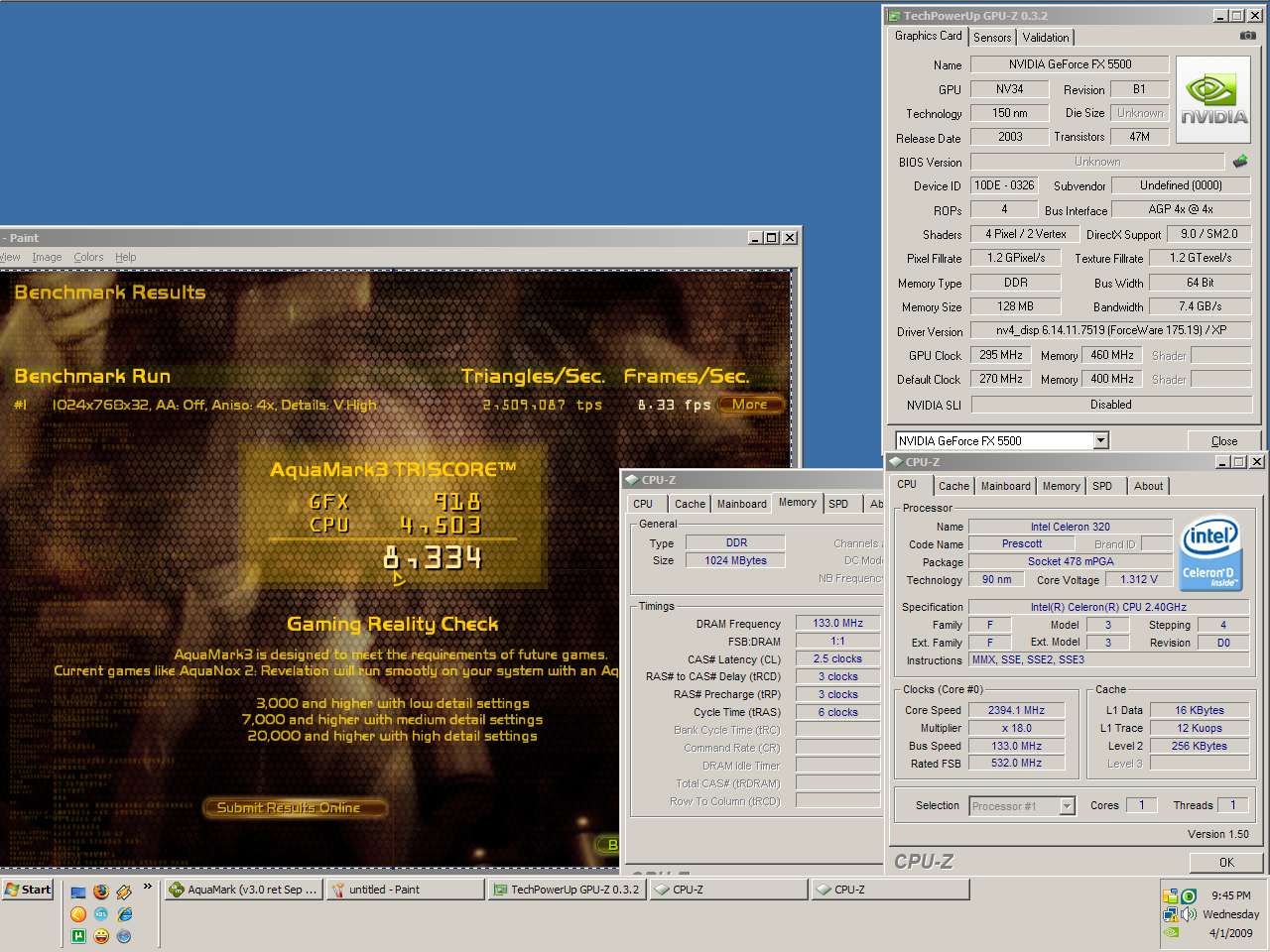
Task: Click the NVIDIA logo in GPU-Z
Action: point(1214,101)
